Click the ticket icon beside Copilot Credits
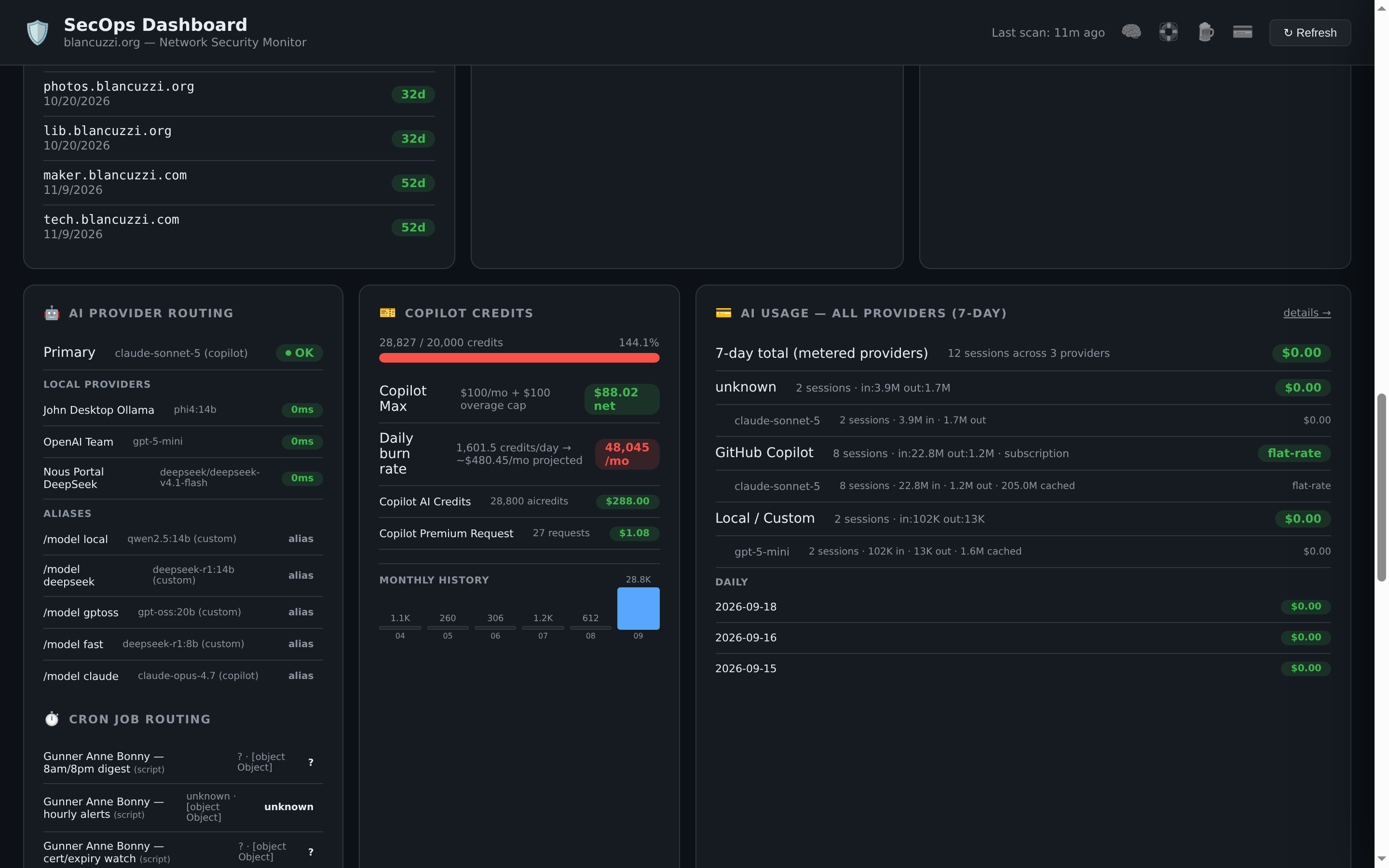 [x=387, y=313]
